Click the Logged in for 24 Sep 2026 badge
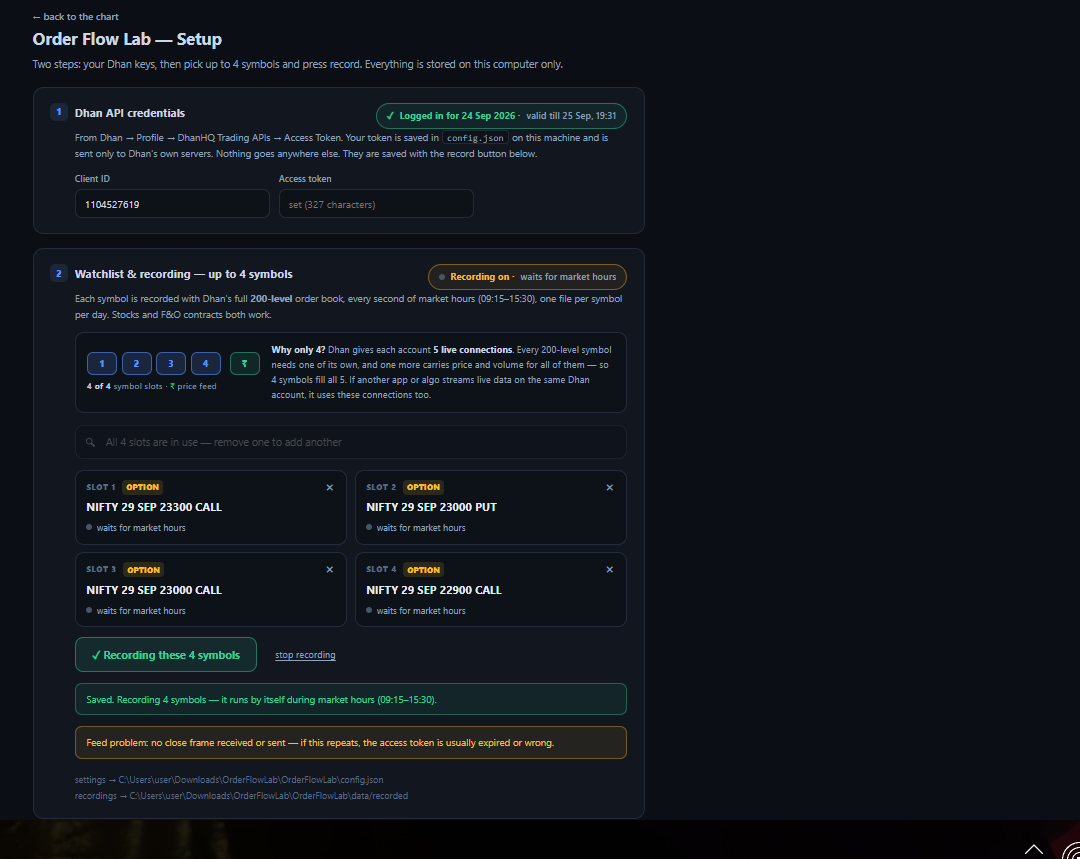 (x=501, y=116)
